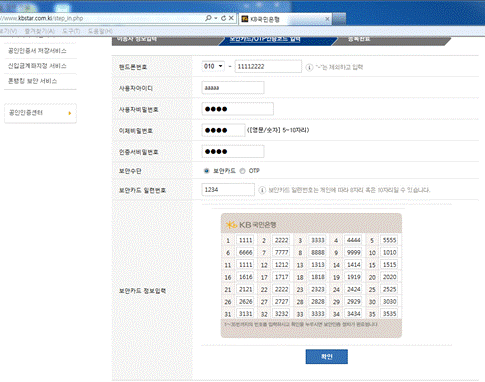Click the kbstar.com URL in address bar

[x=42, y=18]
